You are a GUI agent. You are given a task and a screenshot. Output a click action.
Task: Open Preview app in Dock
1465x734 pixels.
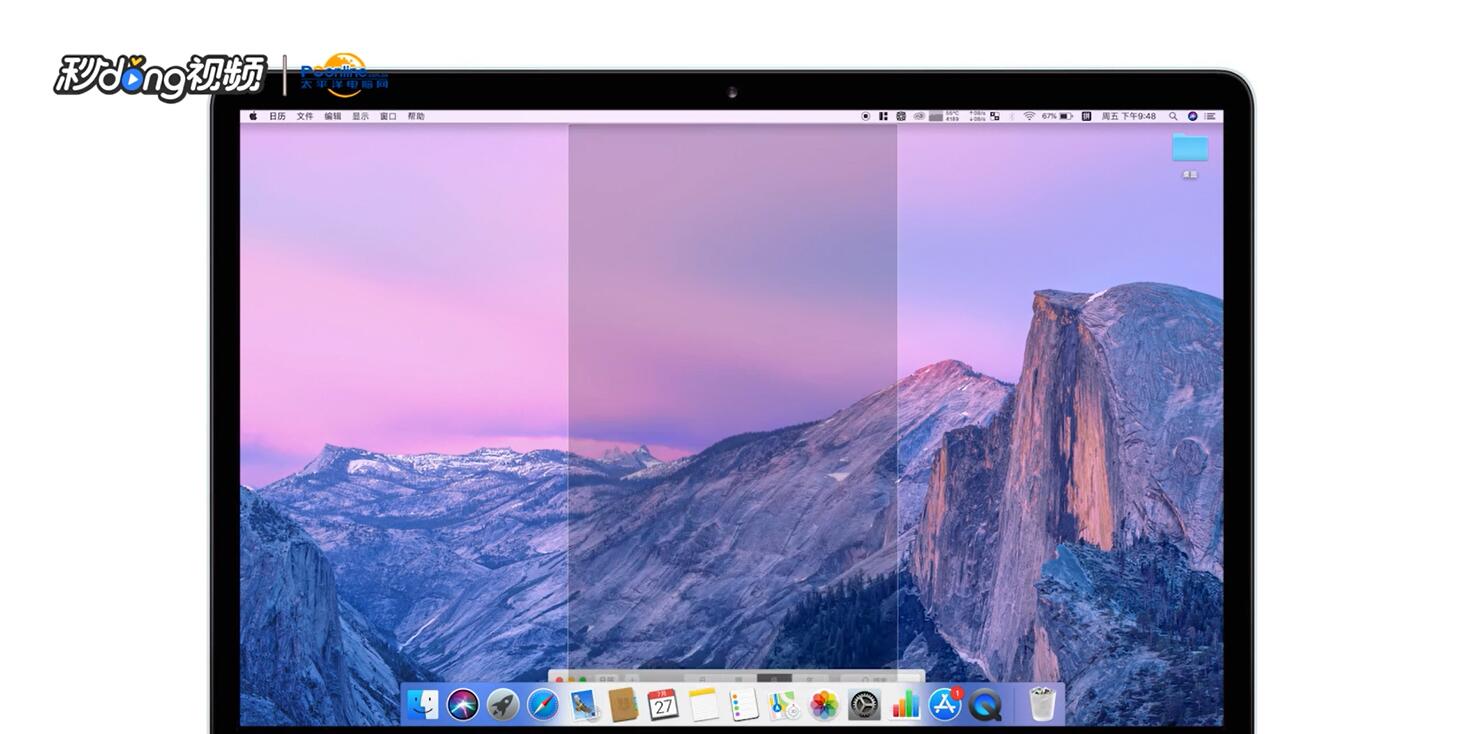[584, 704]
